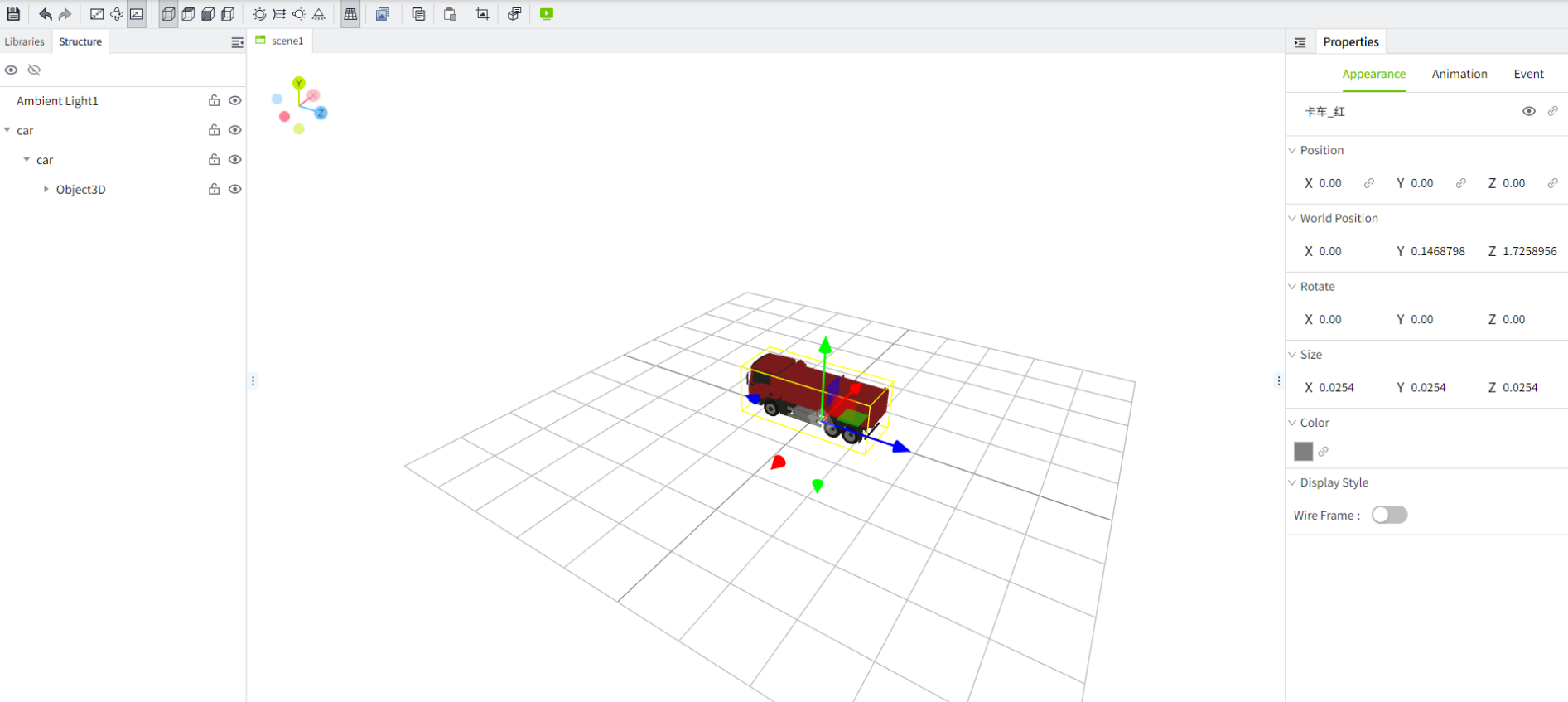Expand the Object3D tree node
The width and height of the screenshot is (1568, 702).
coord(46,189)
